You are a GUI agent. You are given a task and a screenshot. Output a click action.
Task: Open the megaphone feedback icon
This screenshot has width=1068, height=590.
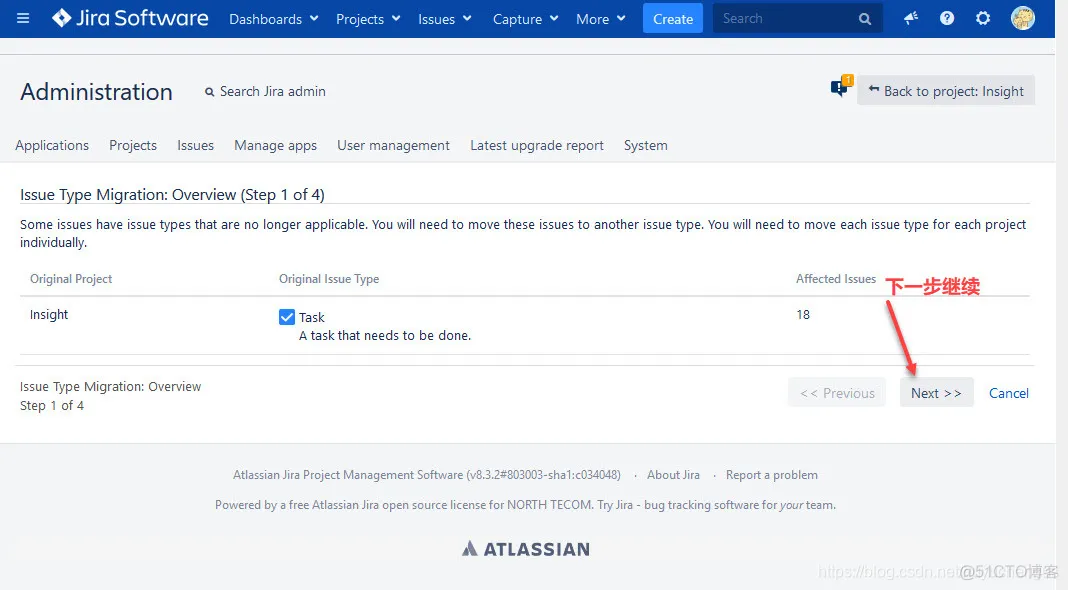tap(911, 18)
